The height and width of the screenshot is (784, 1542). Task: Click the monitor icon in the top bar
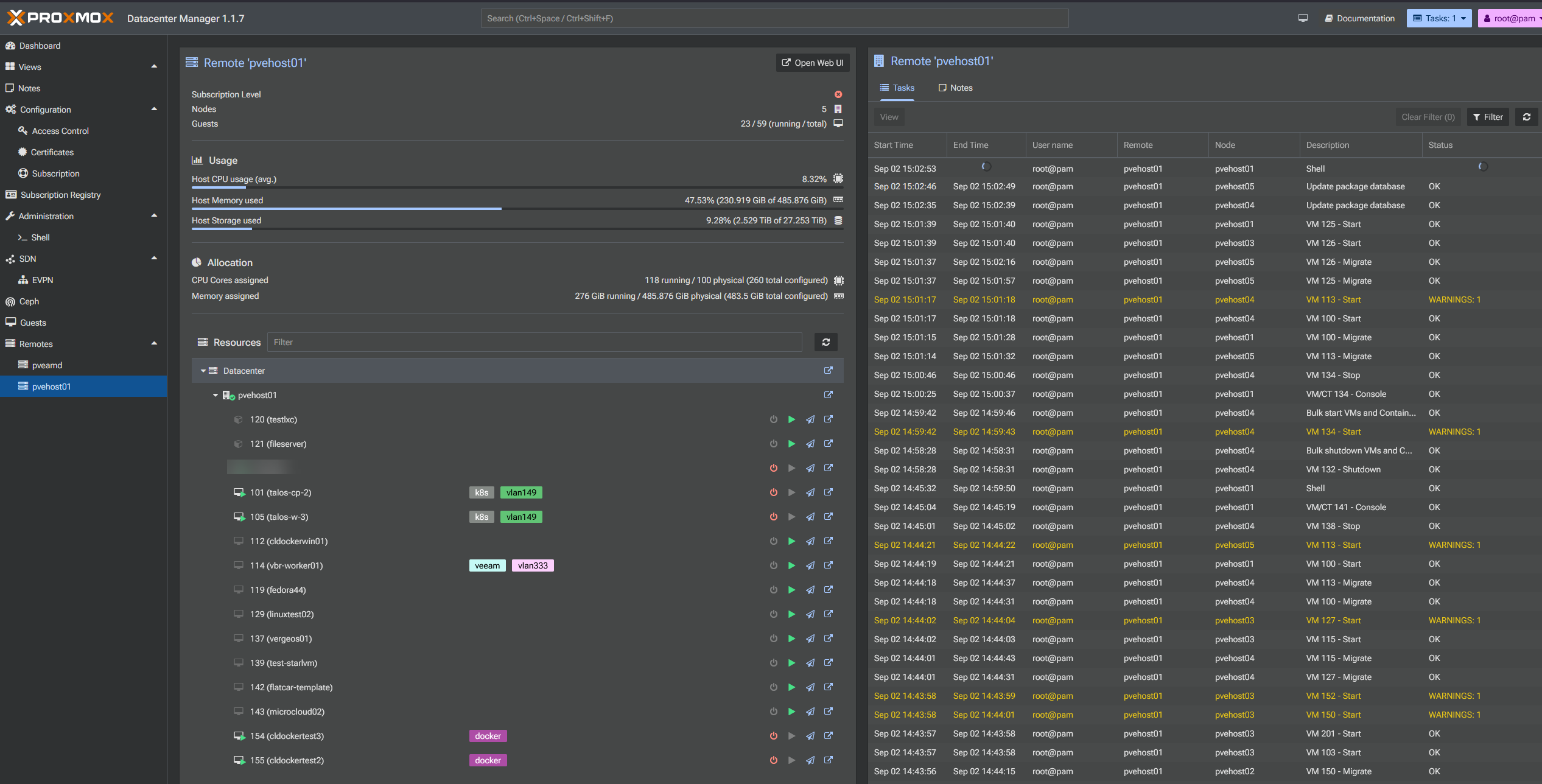coord(1303,18)
